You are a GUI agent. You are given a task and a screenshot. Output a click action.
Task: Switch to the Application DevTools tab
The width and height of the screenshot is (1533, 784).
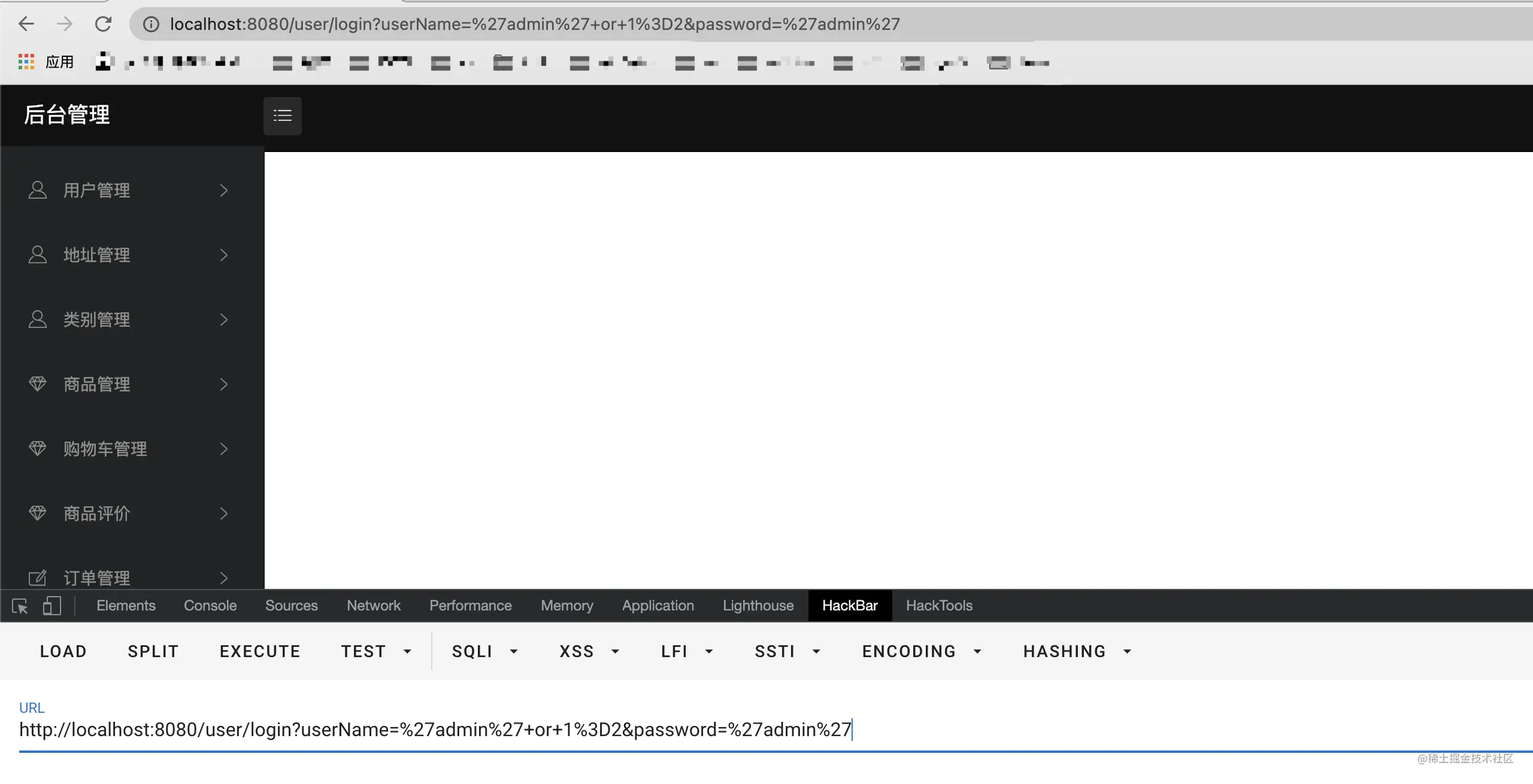coord(658,606)
